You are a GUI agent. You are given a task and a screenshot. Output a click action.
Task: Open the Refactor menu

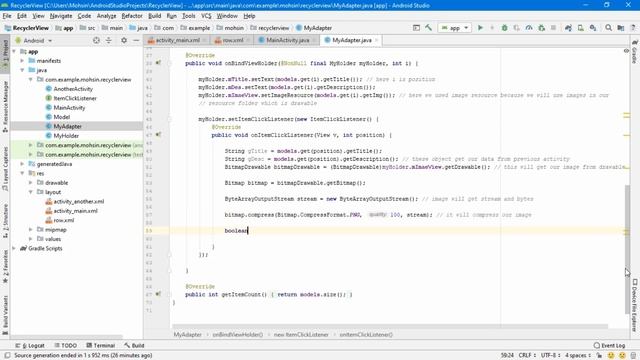click(x=132, y=16)
